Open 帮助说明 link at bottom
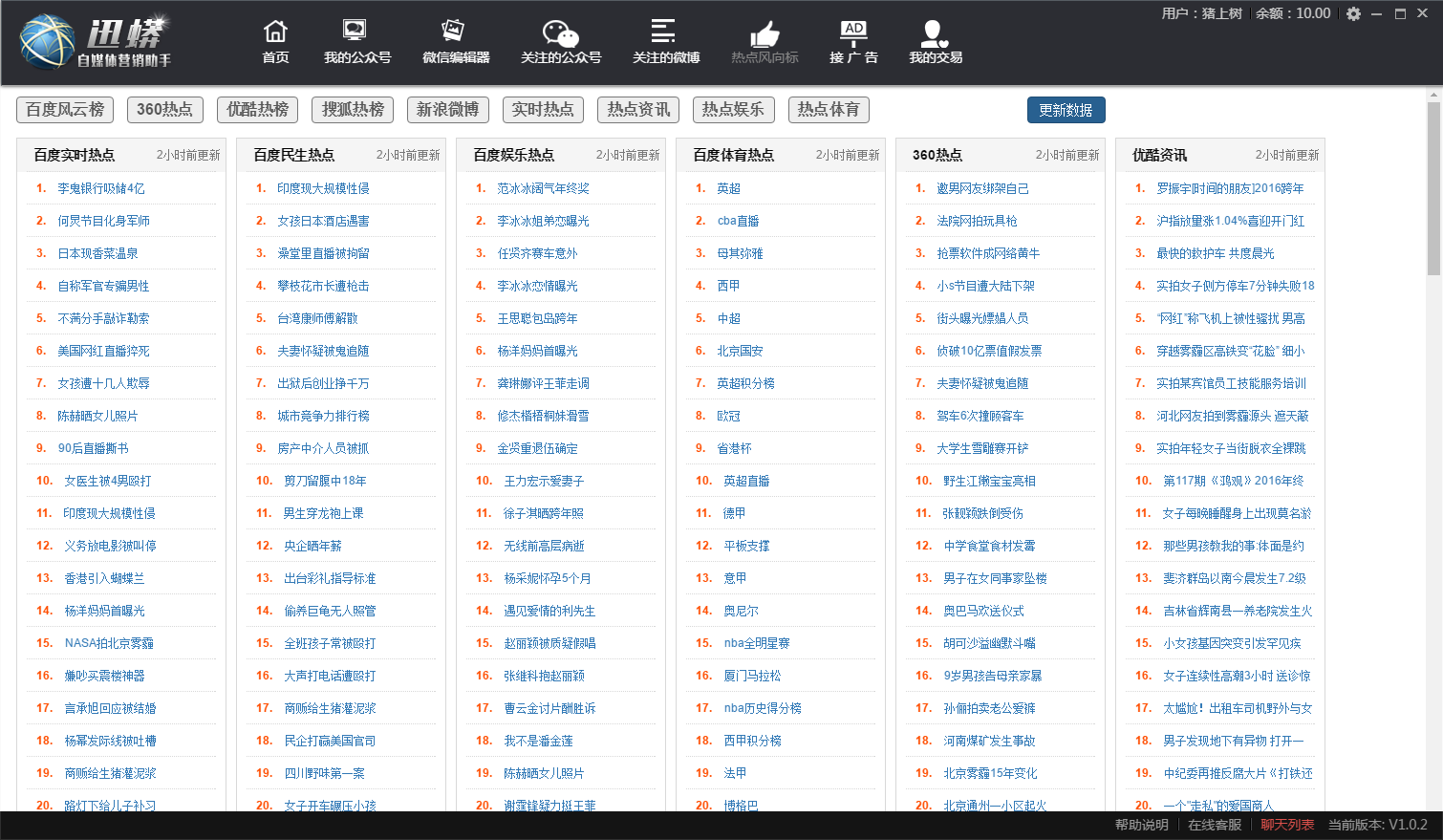Viewport: 1443px width, 840px height. [1142, 825]
